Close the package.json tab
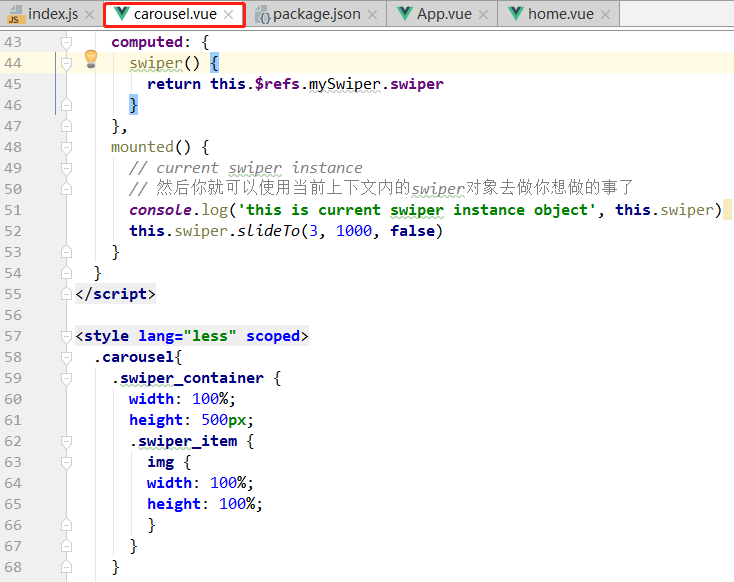 tap(372, 15)
